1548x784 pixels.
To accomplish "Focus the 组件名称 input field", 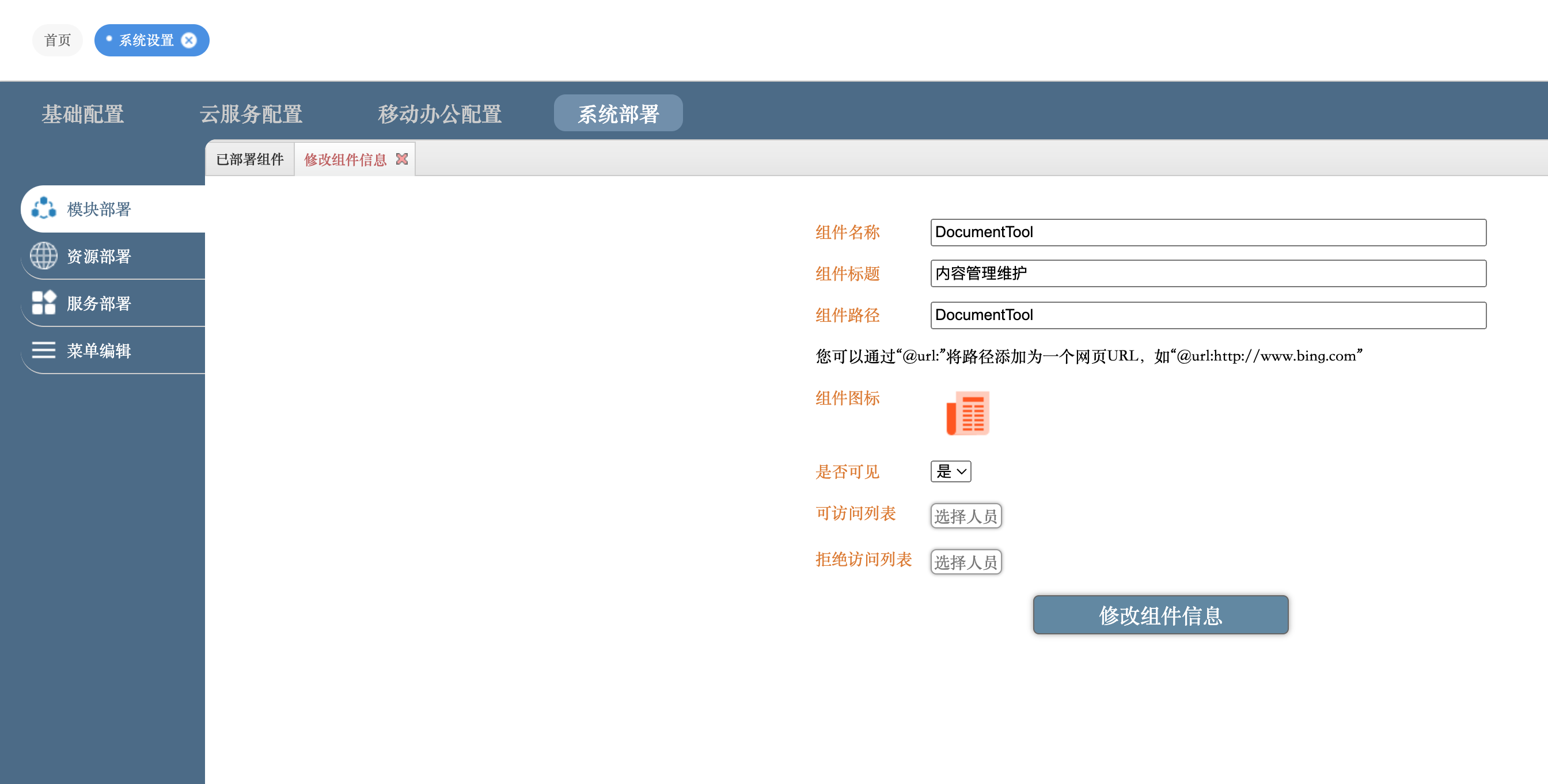I will click(x=1208, y=233).
